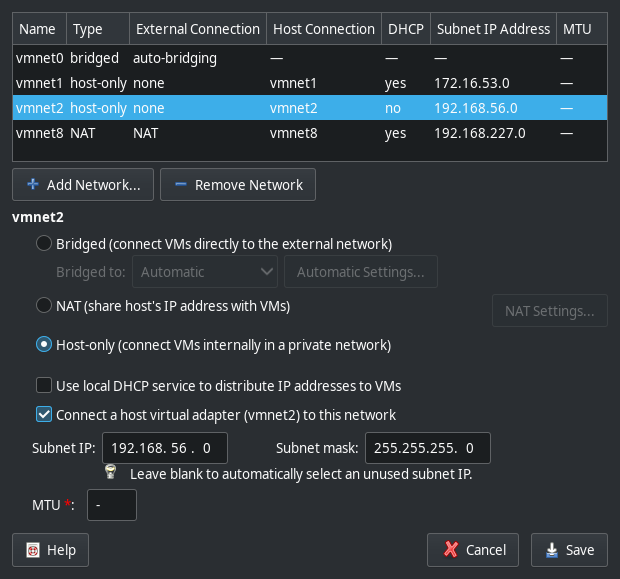620x579 pixels.
Task: Uncheck Connect a host virtual adapter
Action: tap(43, 414)
